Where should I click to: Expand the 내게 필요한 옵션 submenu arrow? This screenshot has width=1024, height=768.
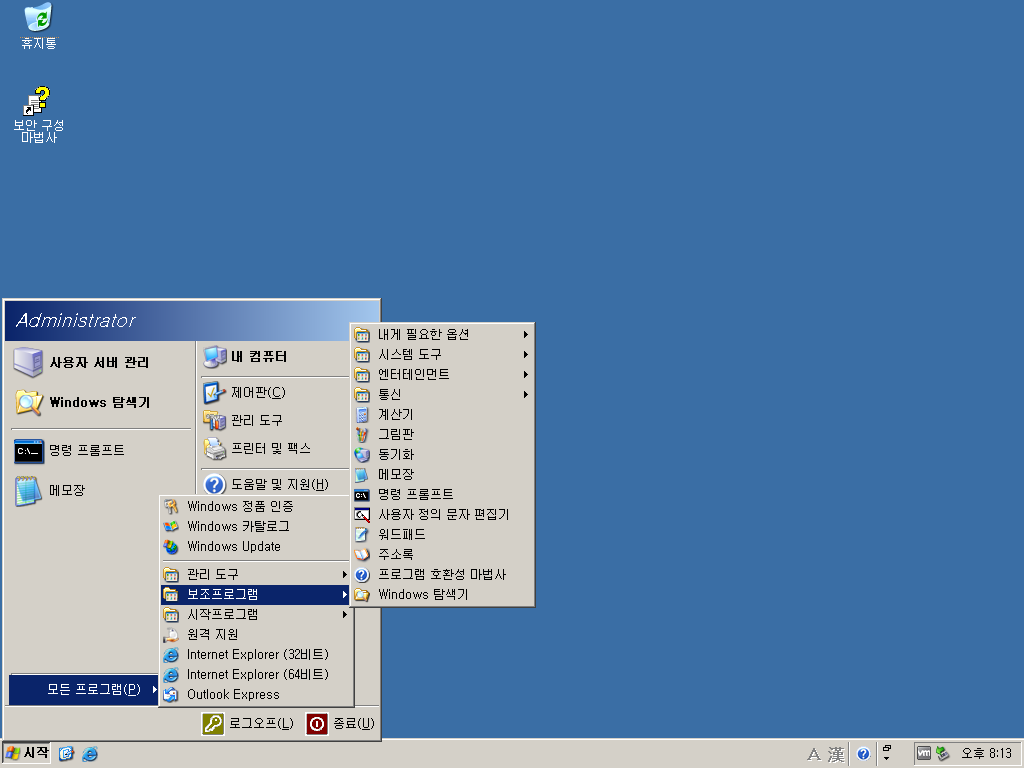(x=526, y=334)
